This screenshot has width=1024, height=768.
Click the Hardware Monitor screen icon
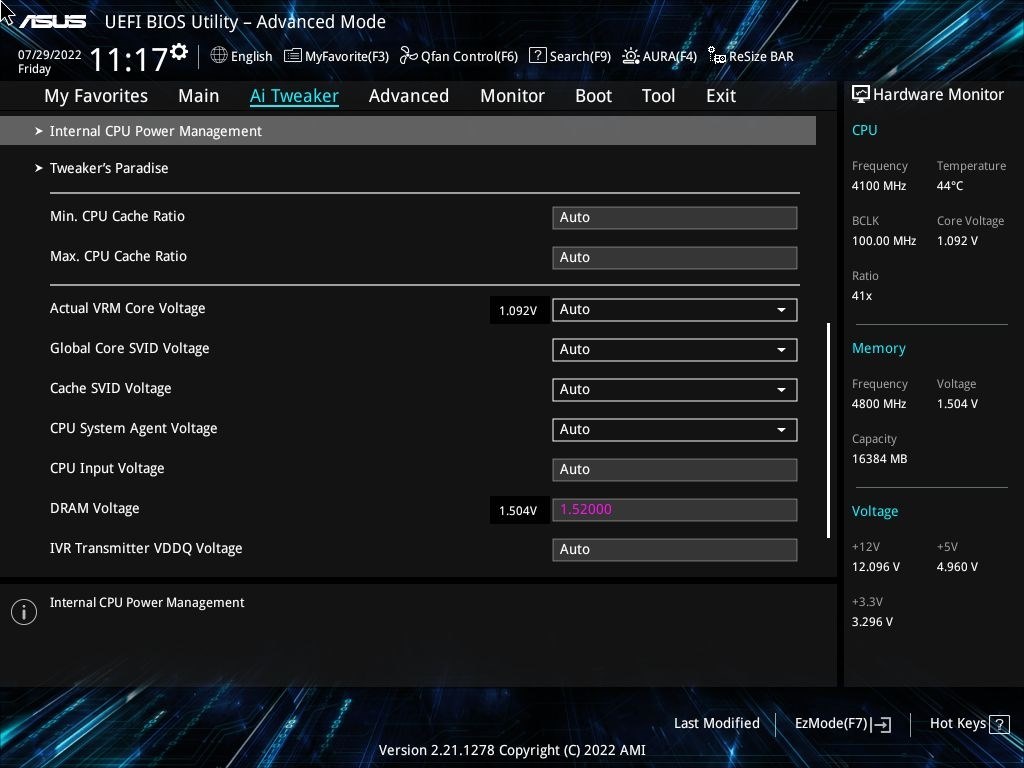(x=861, y=95)
